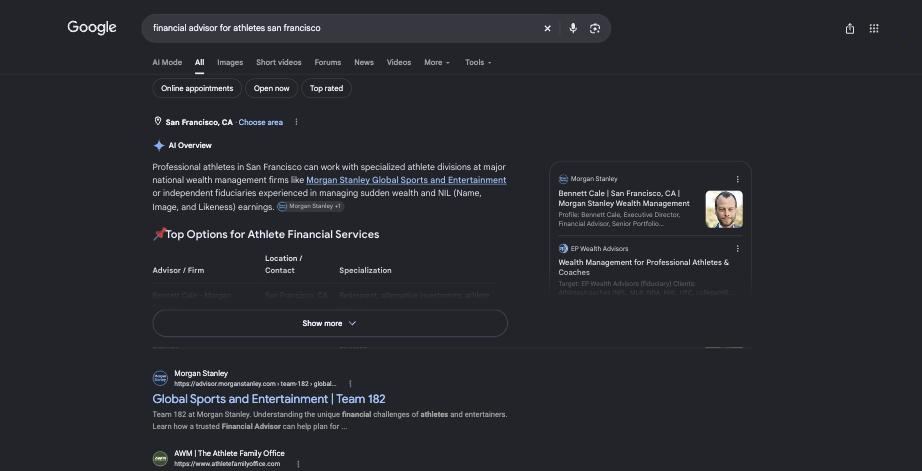
Task: Click the Google logo
Action: click(x=92, y=28)
